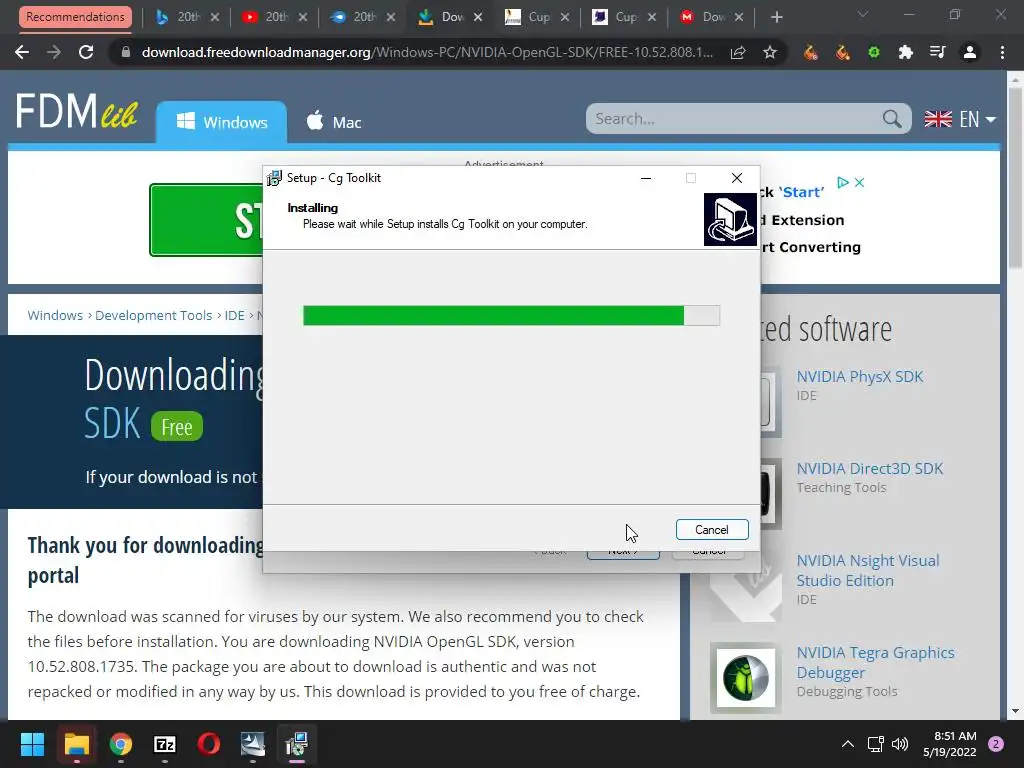Open NVIDIA Direct3D SDK link

tap(869, 469)
